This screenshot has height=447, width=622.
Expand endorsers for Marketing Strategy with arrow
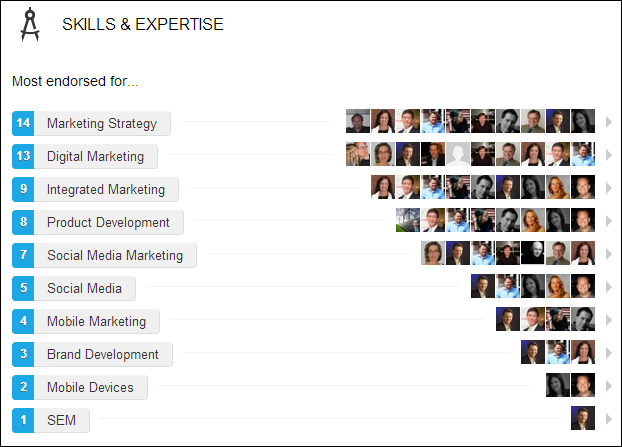pyautogui.click(x=607, y=123)
